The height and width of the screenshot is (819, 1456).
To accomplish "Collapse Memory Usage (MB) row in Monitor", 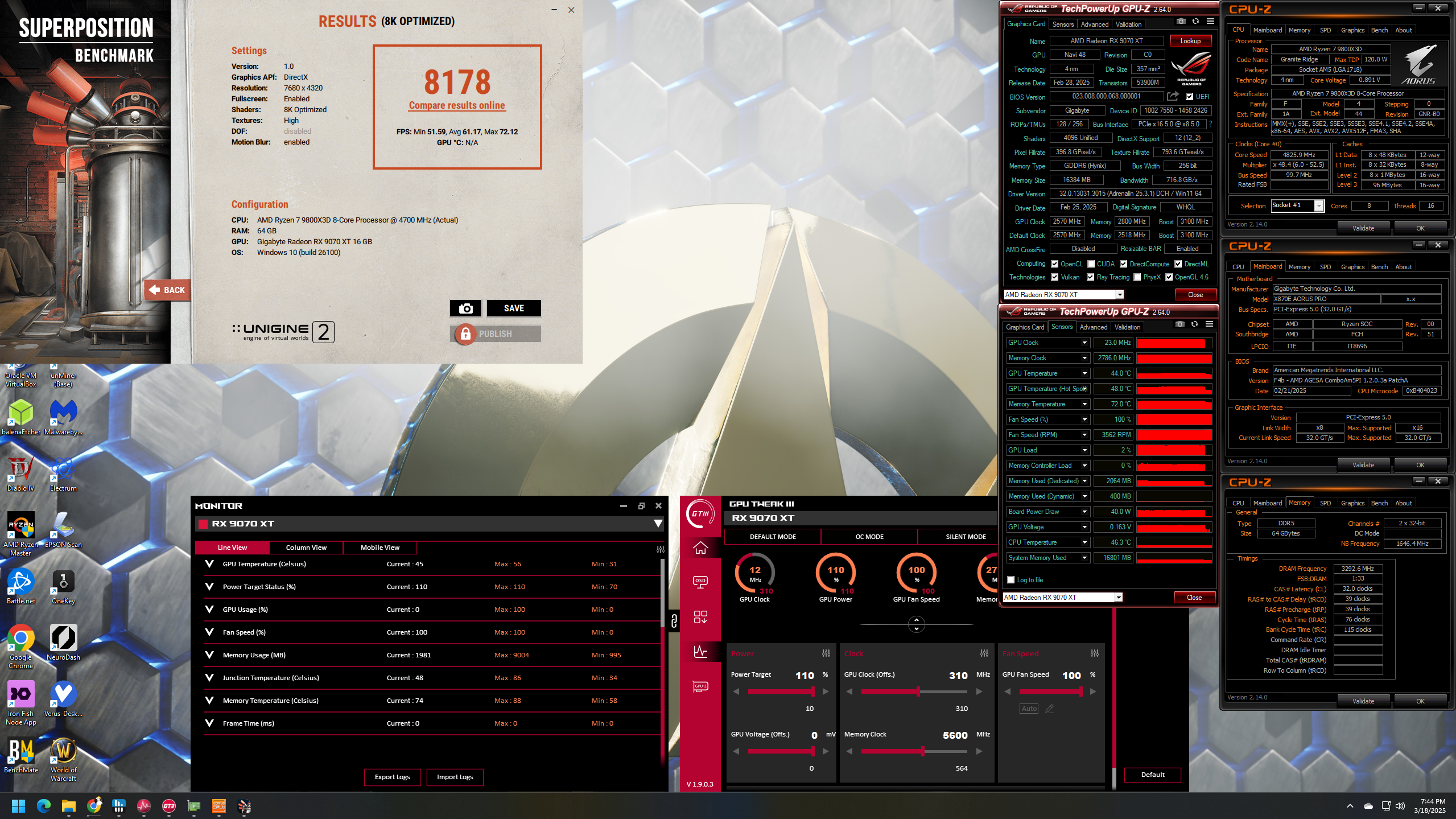I will click(209, 655).
